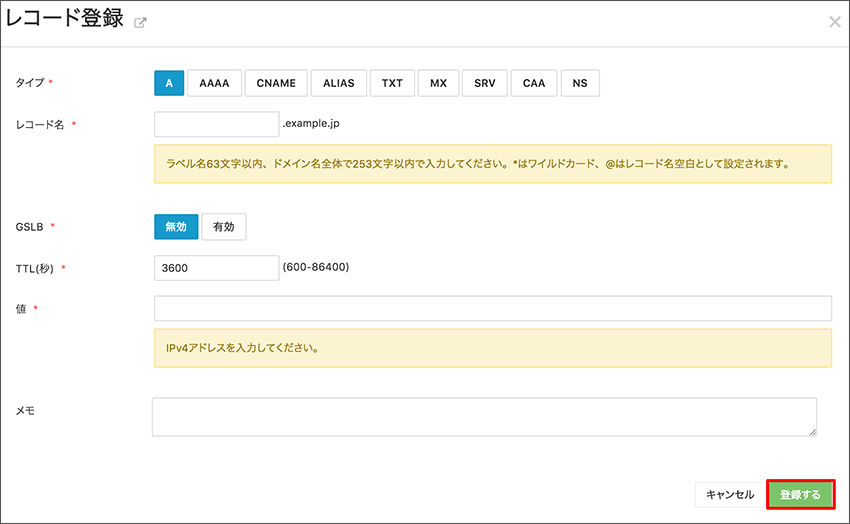Submit with the 登録する button
Image resolution: width=850 pixels, height=524 pixels.
tap(801, 494)
